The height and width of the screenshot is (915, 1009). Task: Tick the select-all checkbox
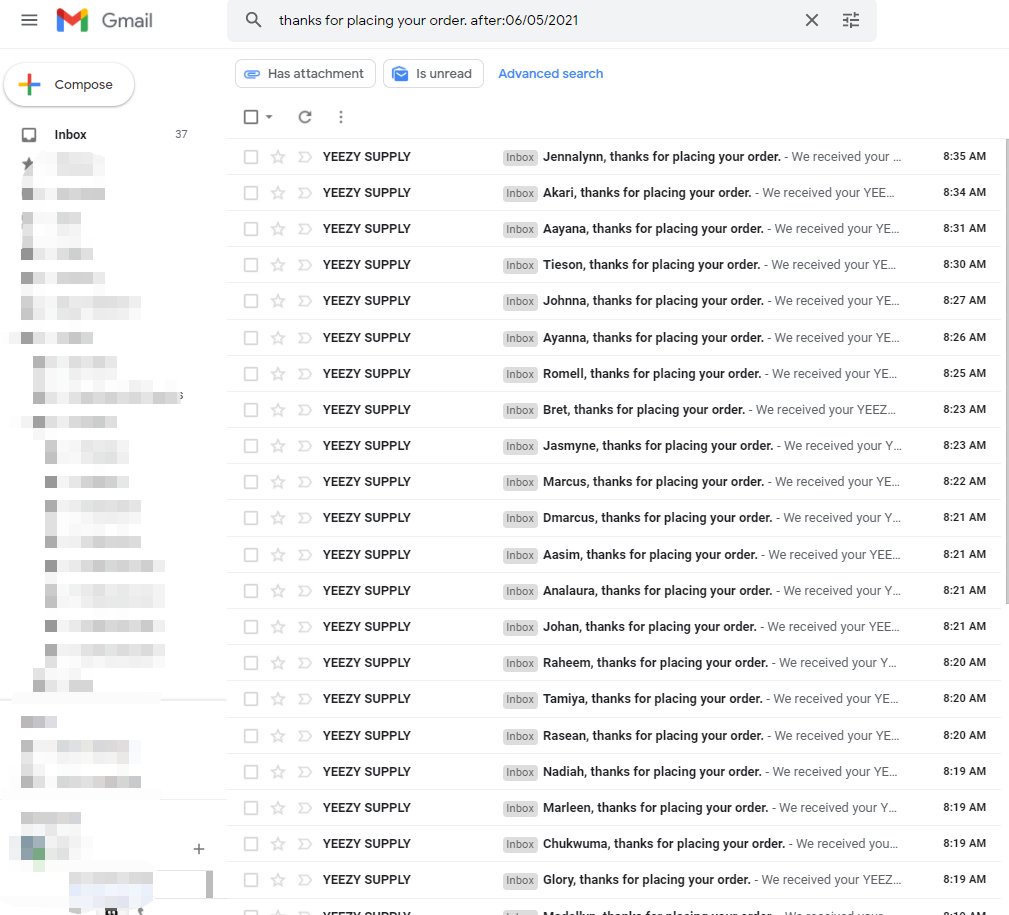[x=251, y=116]
